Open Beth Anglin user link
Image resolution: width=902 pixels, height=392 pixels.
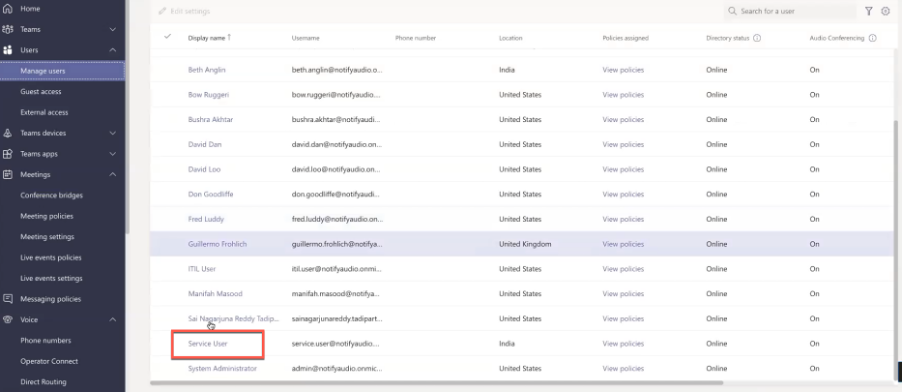tap(207, 70)
